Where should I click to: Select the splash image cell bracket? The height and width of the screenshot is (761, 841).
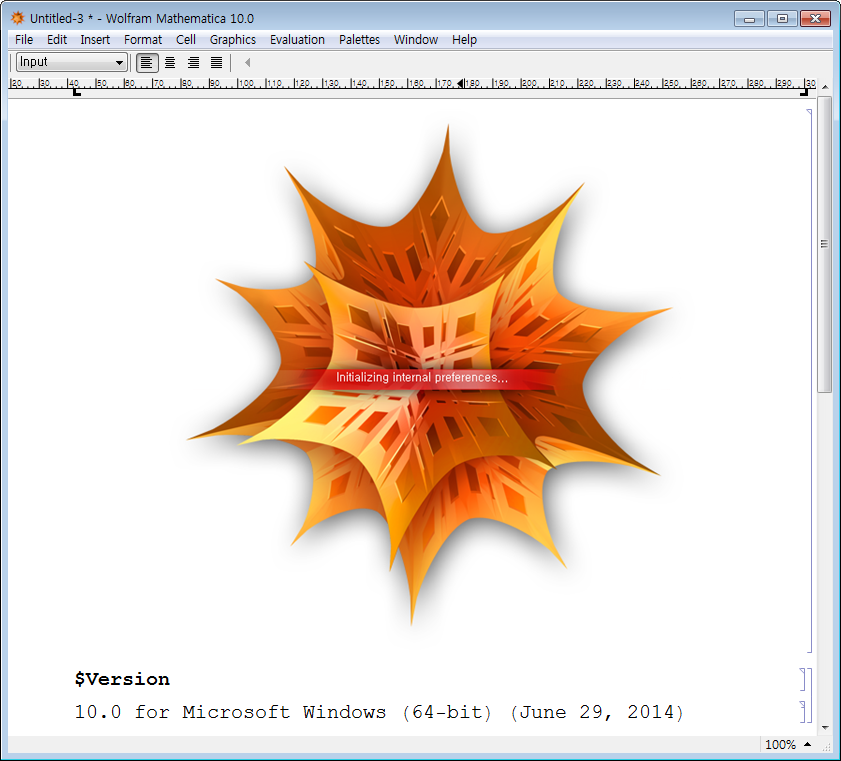pos(809,380)
